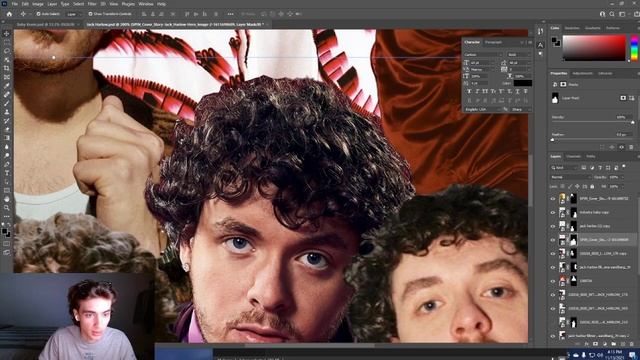Select the Brush tool
The width and height of the screenshot is (640, 360).
7,103
